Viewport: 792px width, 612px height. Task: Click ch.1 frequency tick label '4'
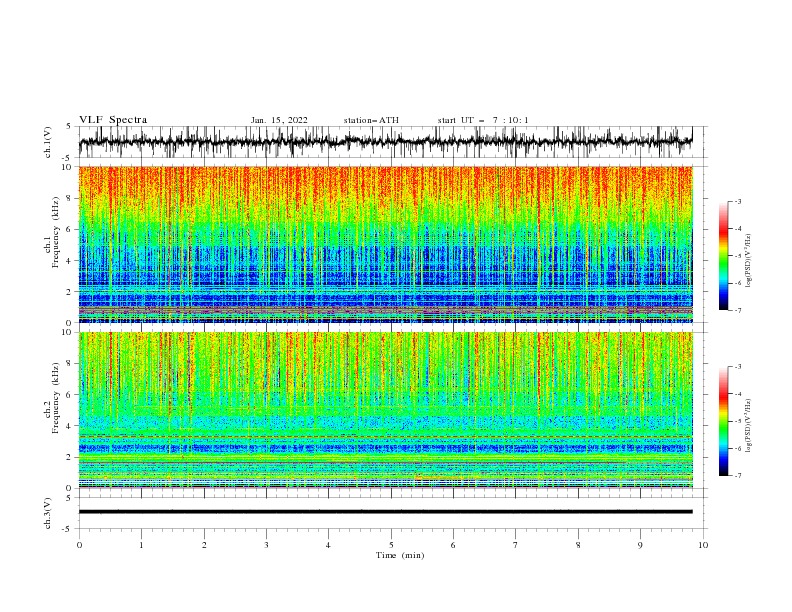pos(69,261)
